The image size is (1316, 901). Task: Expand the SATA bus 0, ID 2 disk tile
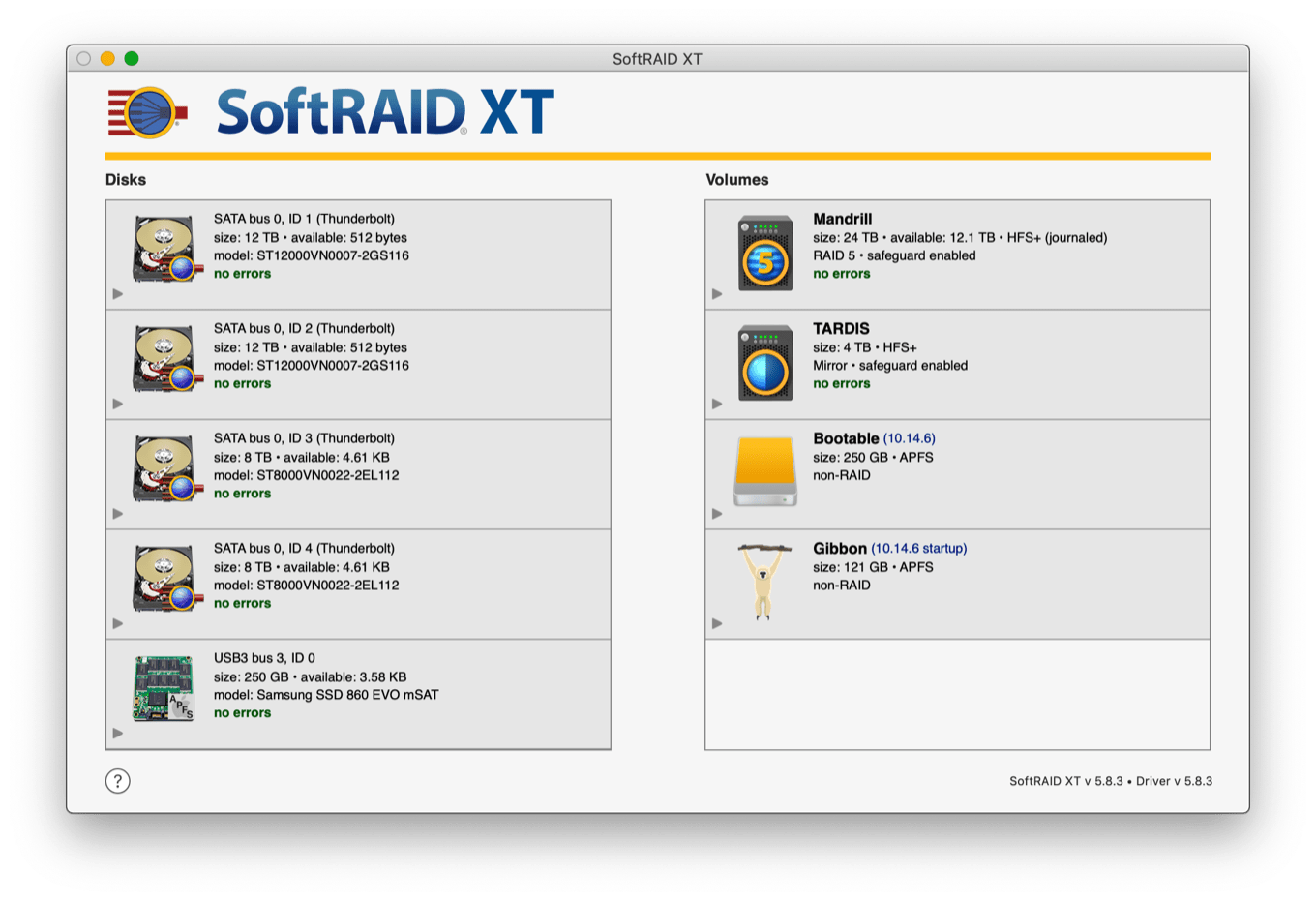tap(118, 404)
